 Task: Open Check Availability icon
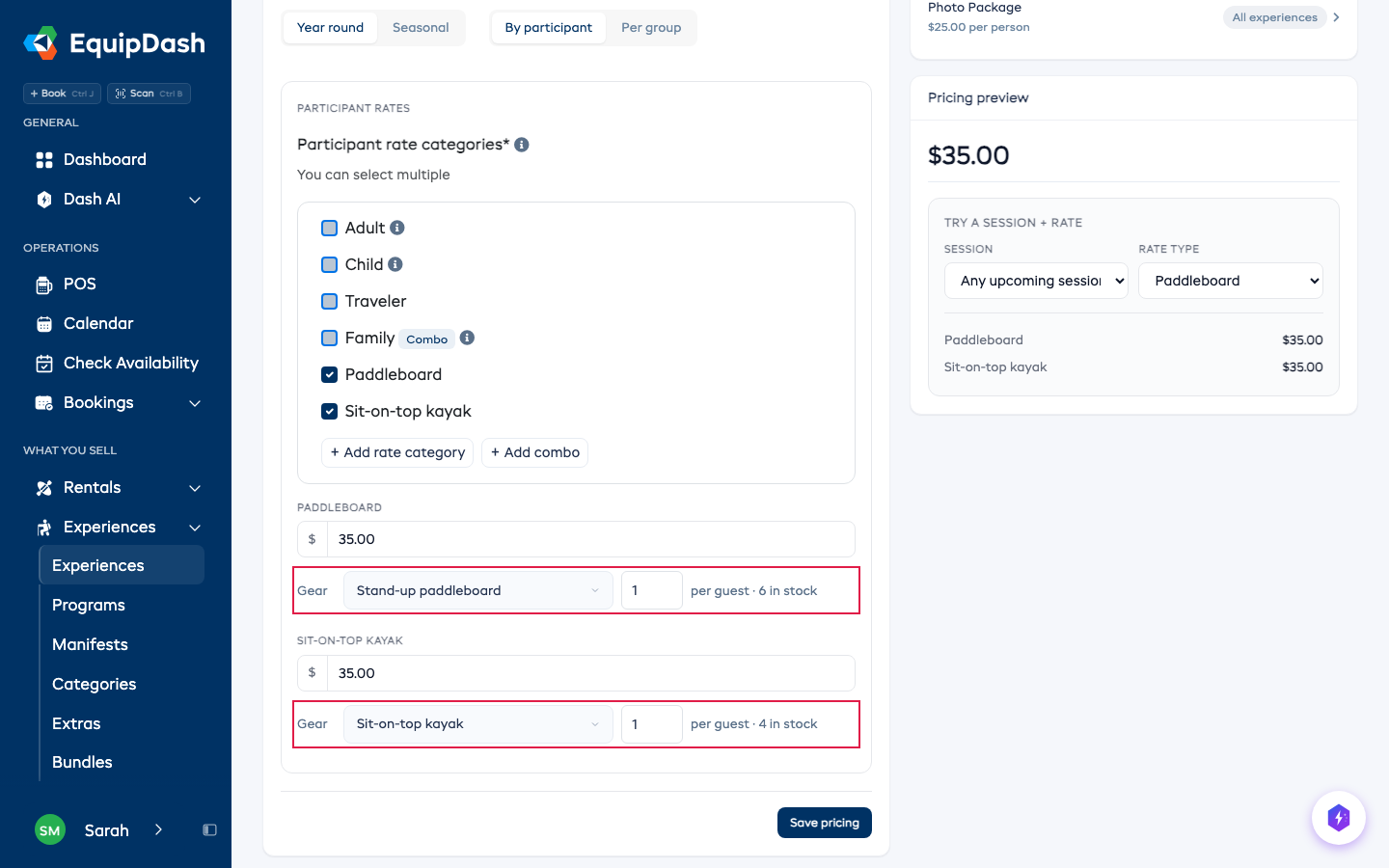point(44,364)
